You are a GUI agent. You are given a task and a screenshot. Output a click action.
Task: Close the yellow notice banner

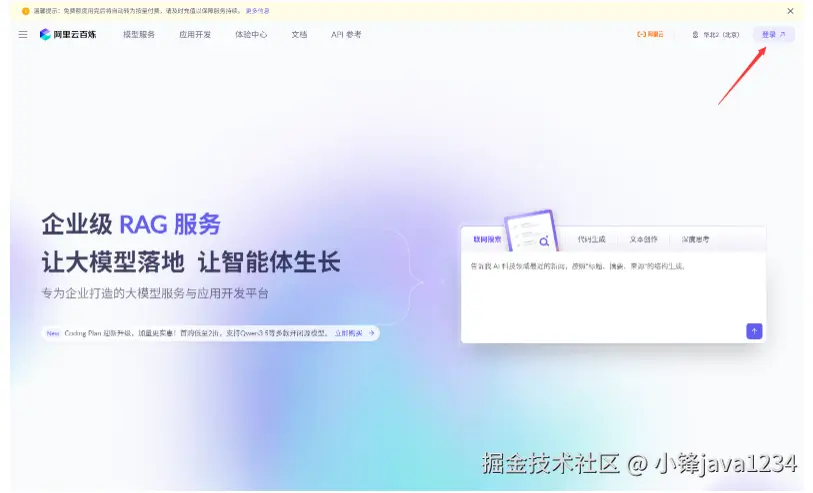pyautogui.click(x=790, y=11)
